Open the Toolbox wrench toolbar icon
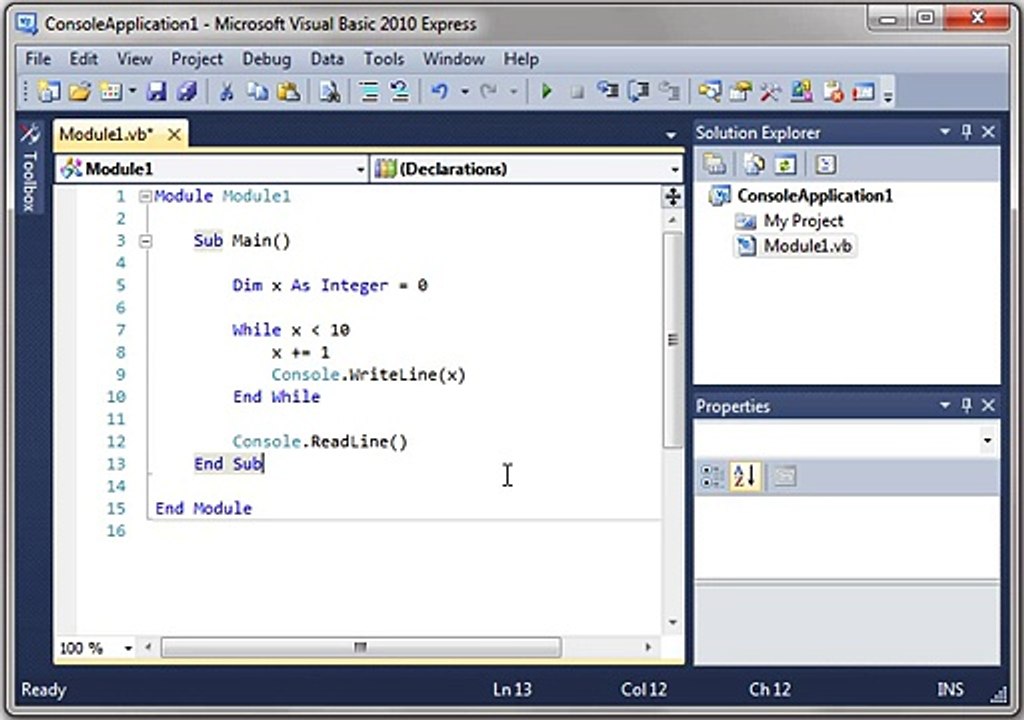Viewport: 1024px width, 720px height. pyautogui.click(x=771, y=91)
